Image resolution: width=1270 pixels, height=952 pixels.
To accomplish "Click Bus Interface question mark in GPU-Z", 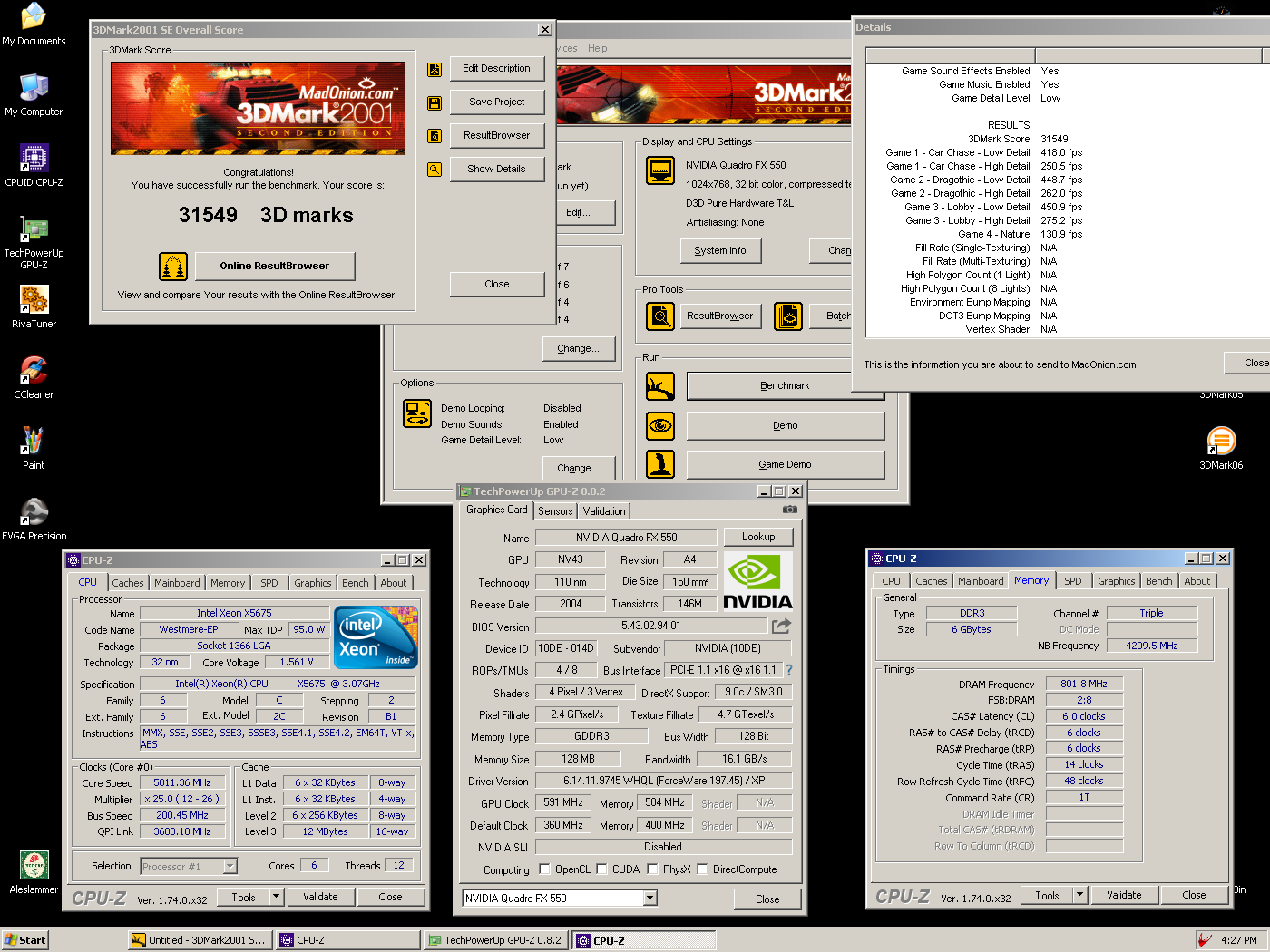I will [788, 670].
